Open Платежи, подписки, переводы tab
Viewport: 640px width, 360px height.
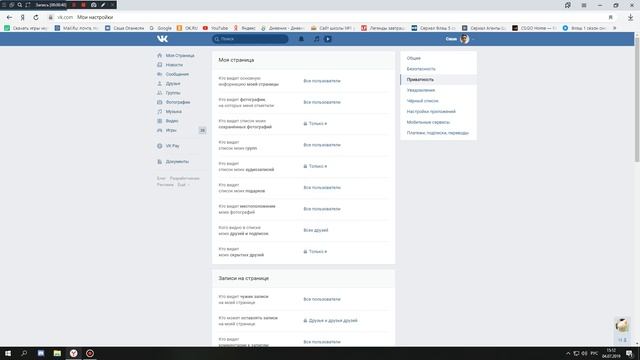pyautogui.click(x=438, y=133)
